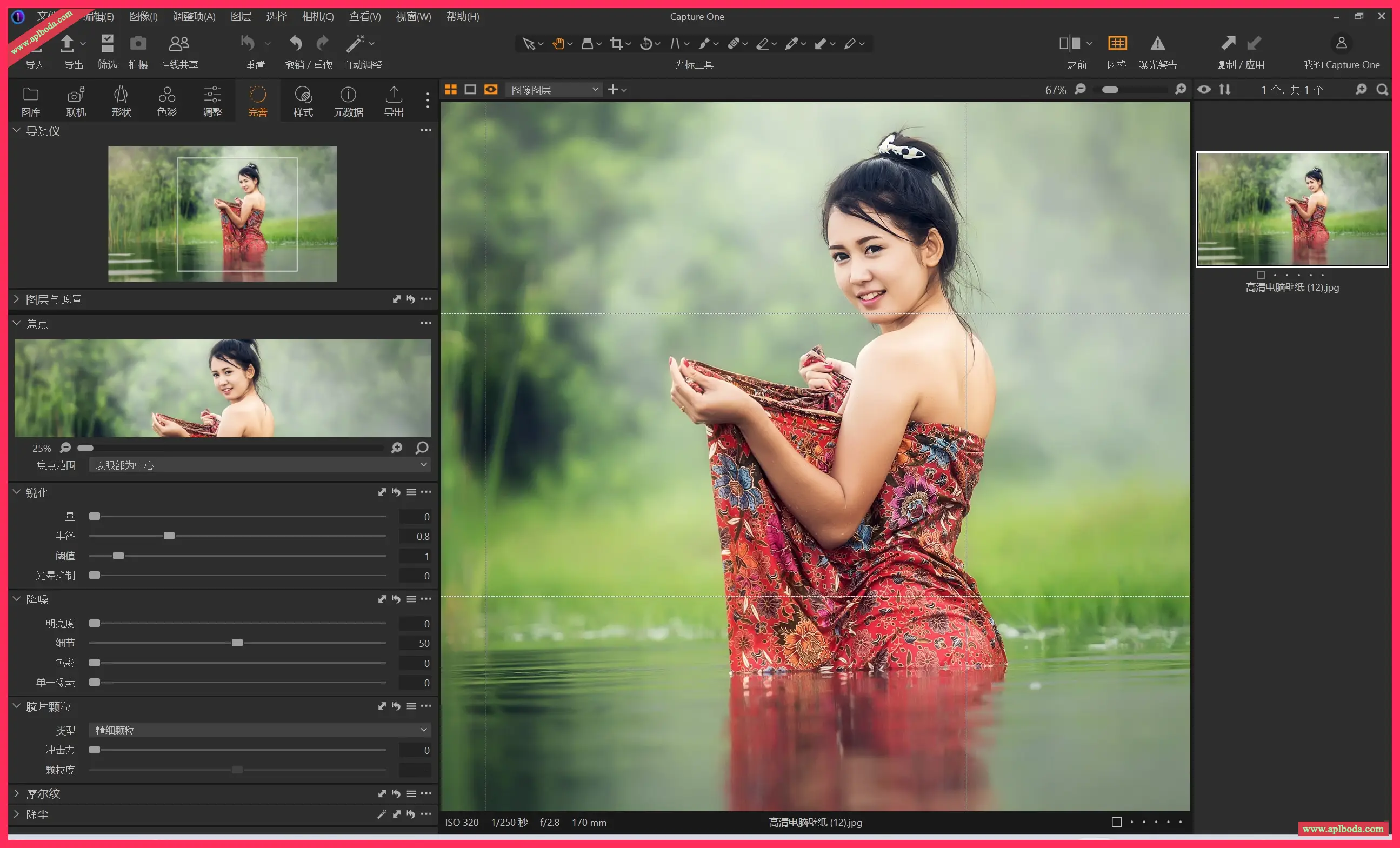Open the Camera (相机) menu
1400x848 pixels.
tap(318, 16)
